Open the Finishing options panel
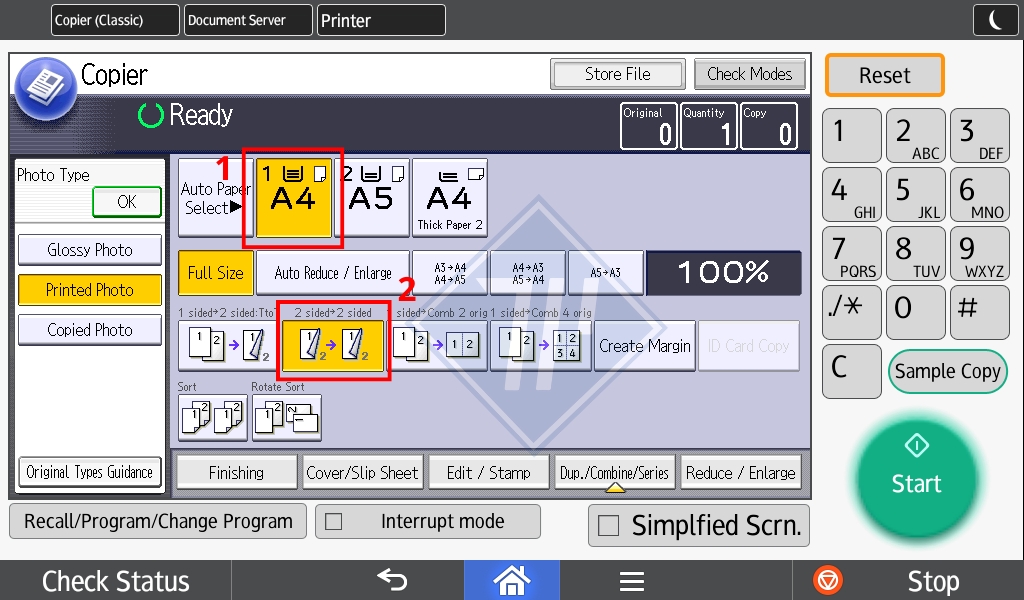The width and height of the screenshot is (1024, 600). click(x=237, y=473)
